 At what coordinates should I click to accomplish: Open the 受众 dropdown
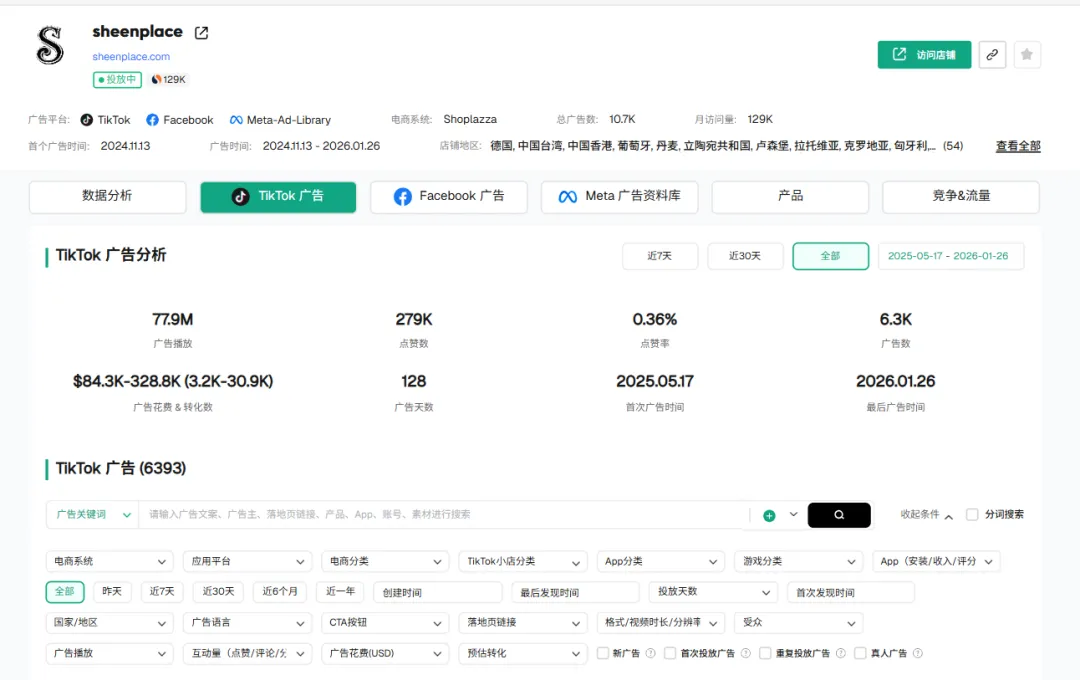click(798, 623)
